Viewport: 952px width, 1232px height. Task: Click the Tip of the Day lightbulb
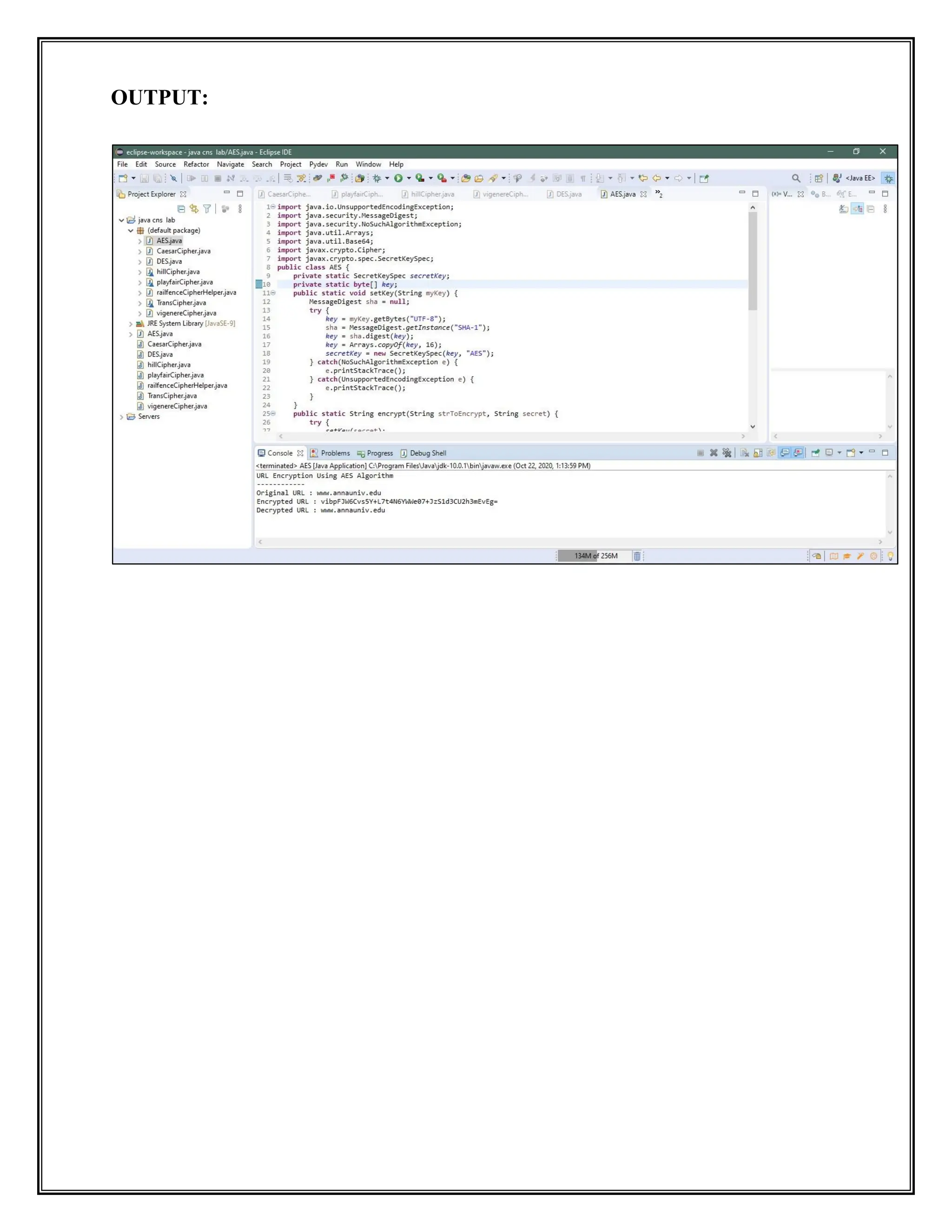coord(890,556)
